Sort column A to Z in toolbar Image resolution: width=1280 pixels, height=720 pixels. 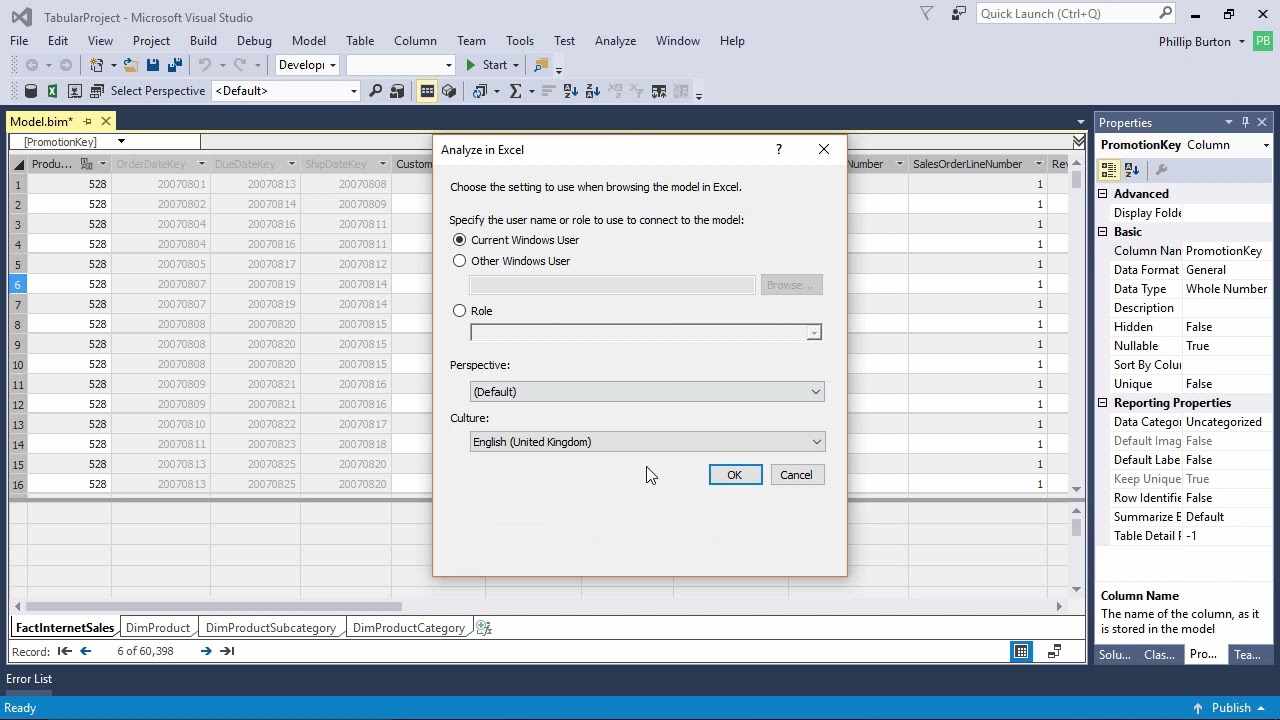[x=570, y=91]
